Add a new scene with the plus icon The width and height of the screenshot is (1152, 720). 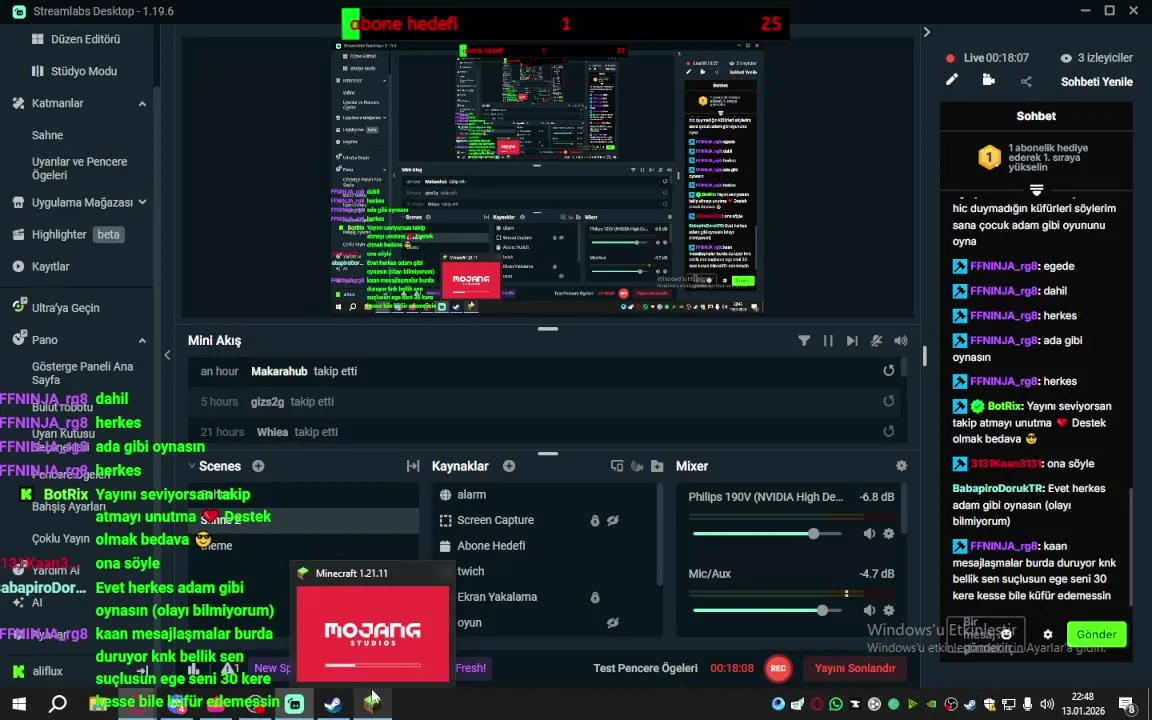click(259, 466)
